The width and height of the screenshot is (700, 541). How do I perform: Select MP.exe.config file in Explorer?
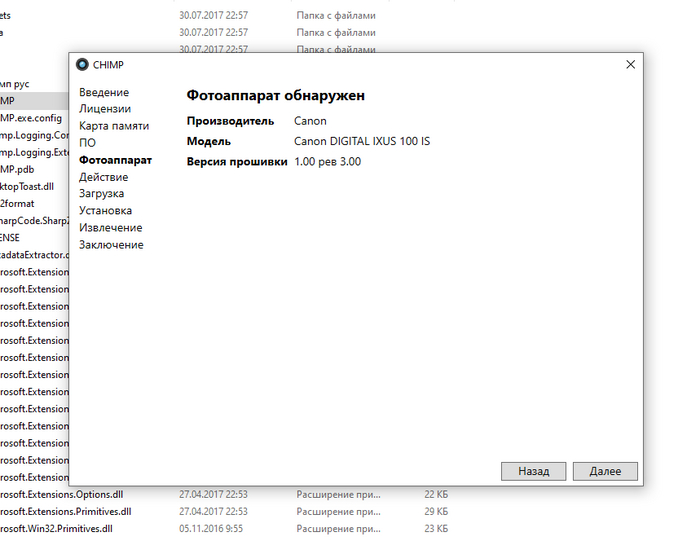click(31, 118)
